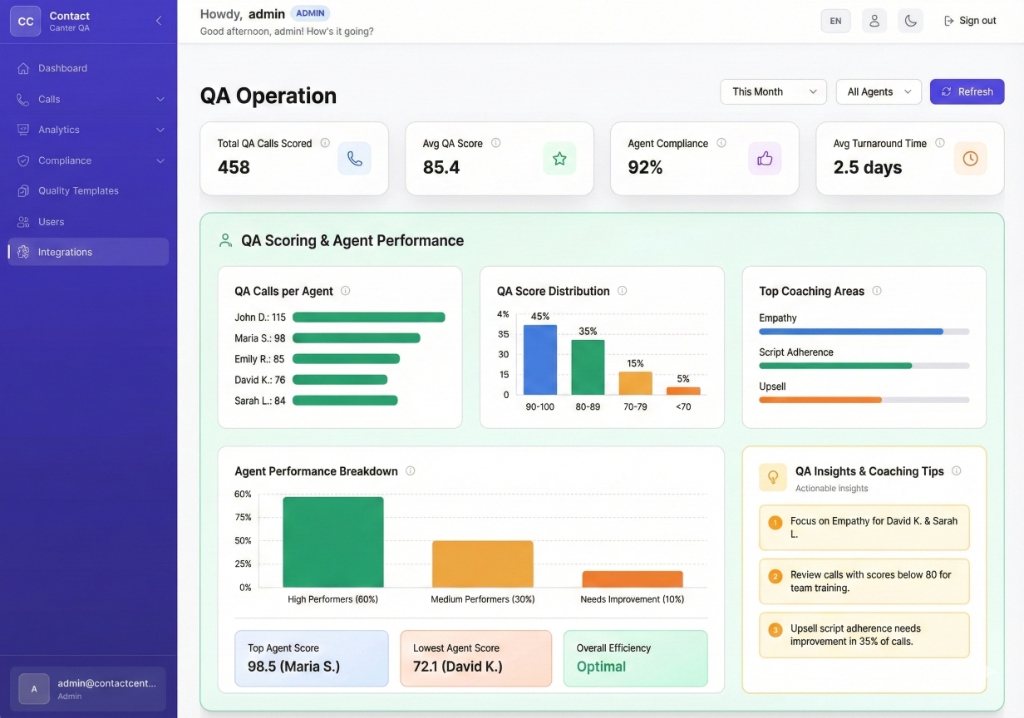Open the All Agents dropdown
The width and height of the screenshot is (1024, 718).
click(878, 91)
